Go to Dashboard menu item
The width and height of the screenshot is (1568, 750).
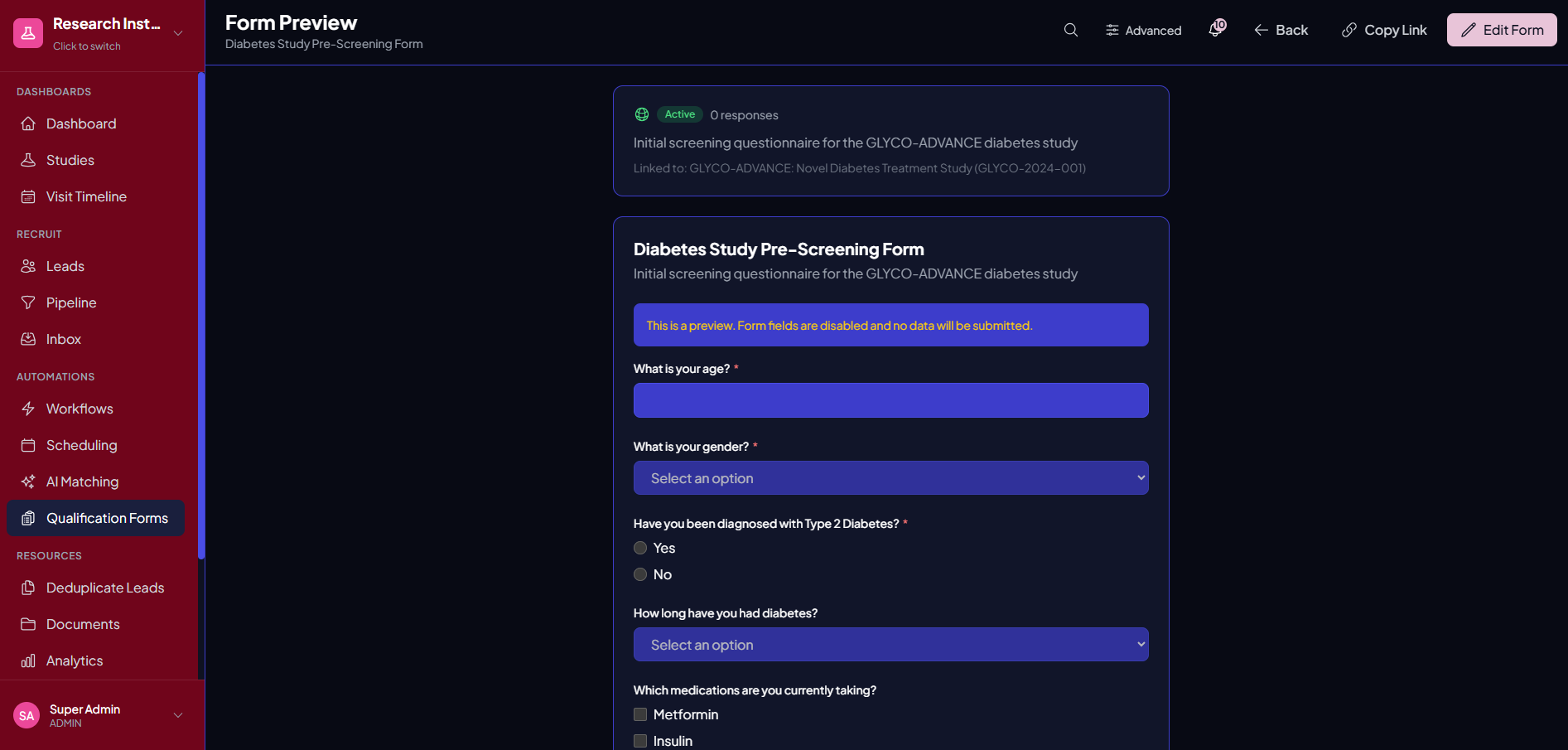95,123
